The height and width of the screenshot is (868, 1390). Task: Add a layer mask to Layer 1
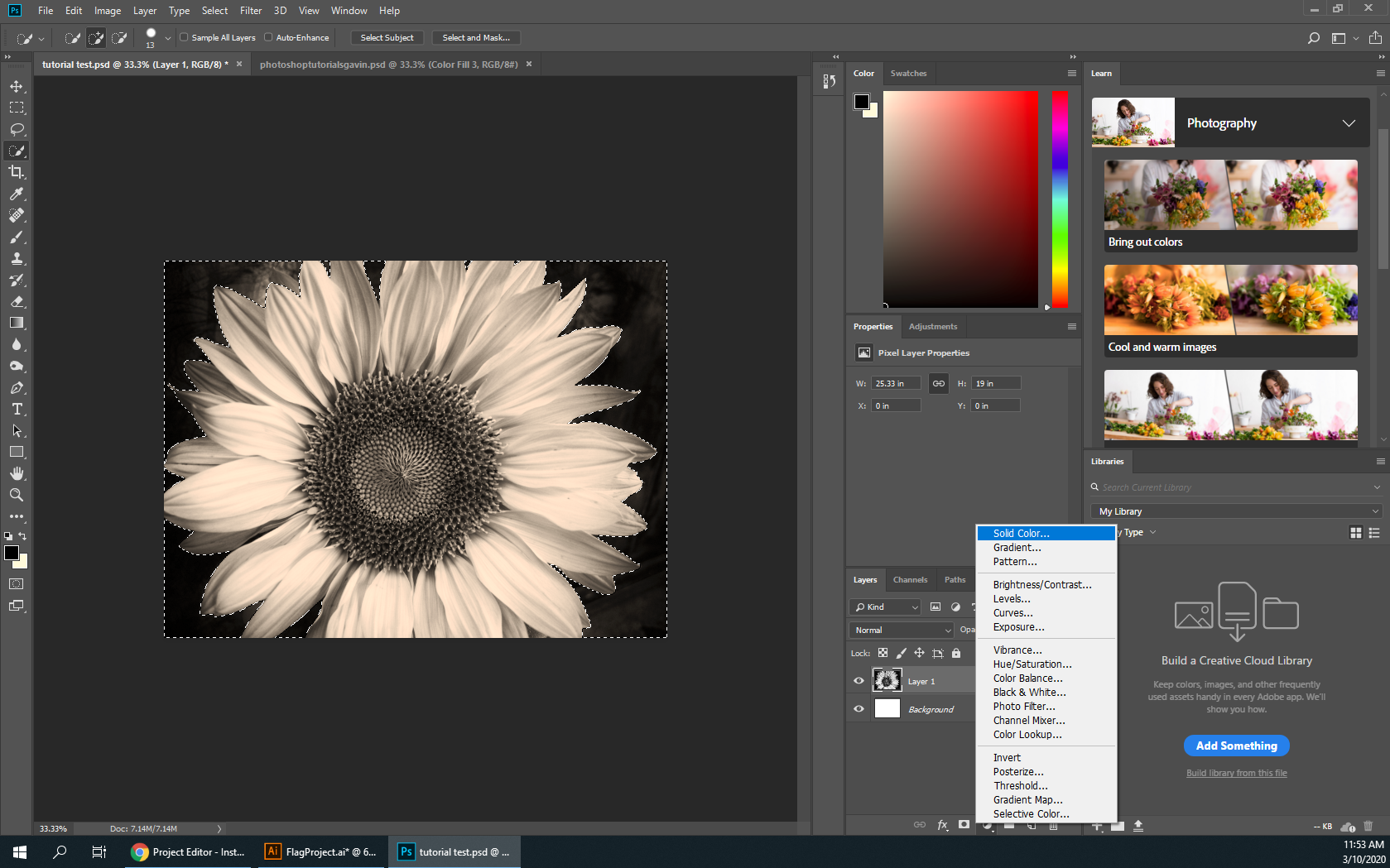[x=963, y=825]
